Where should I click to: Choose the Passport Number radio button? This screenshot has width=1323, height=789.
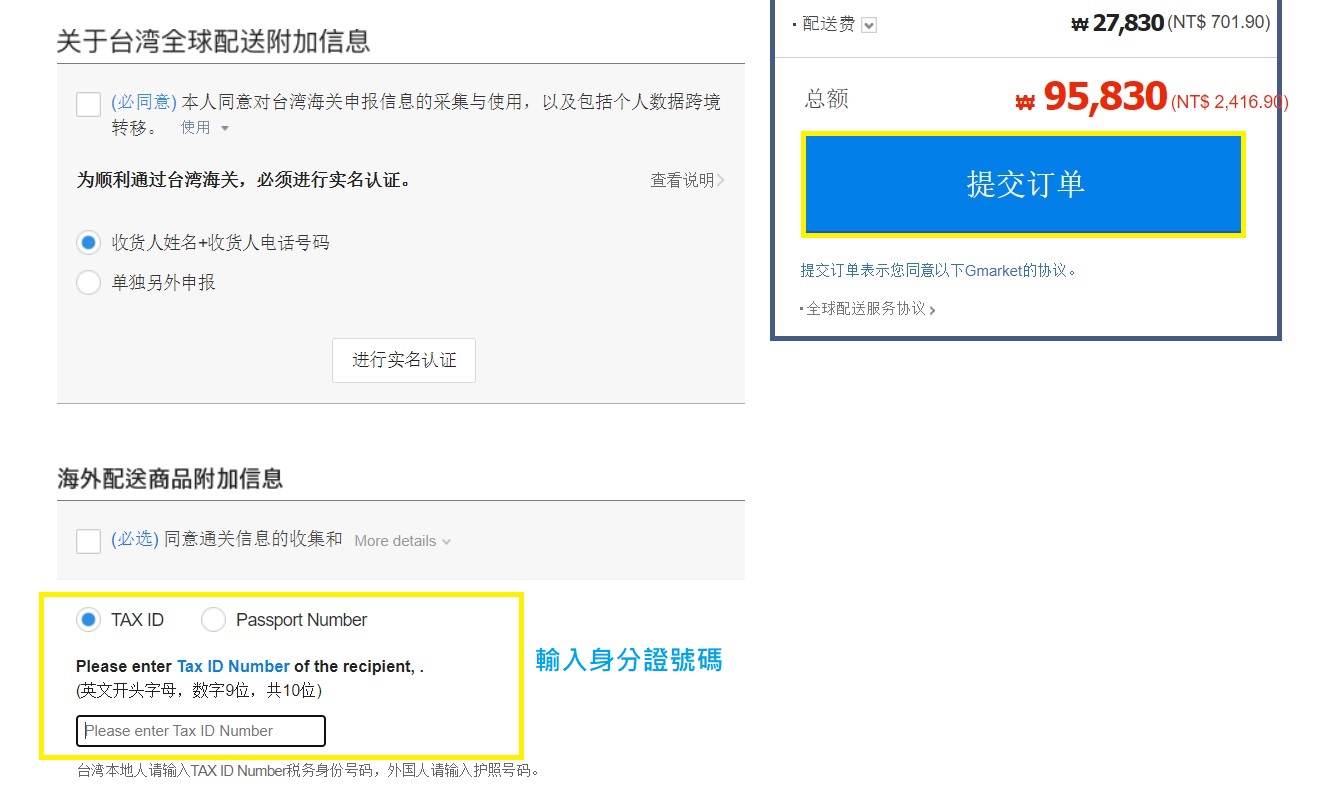tap(213, 620)
